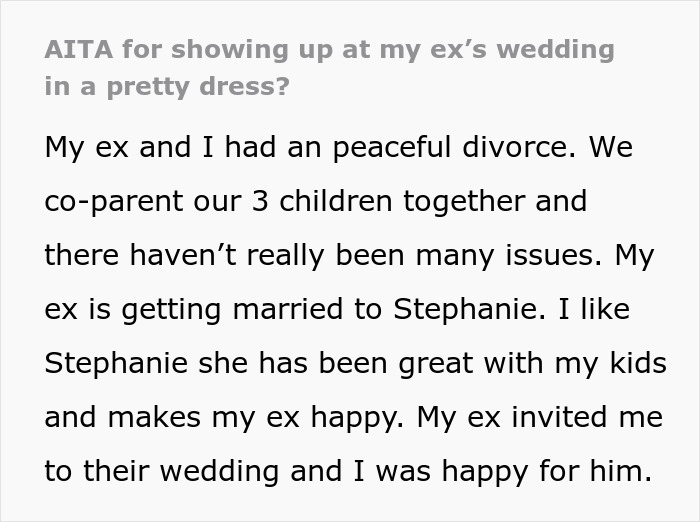
Task: Open the AITA post title about ex's wedding
Action: 329,68
